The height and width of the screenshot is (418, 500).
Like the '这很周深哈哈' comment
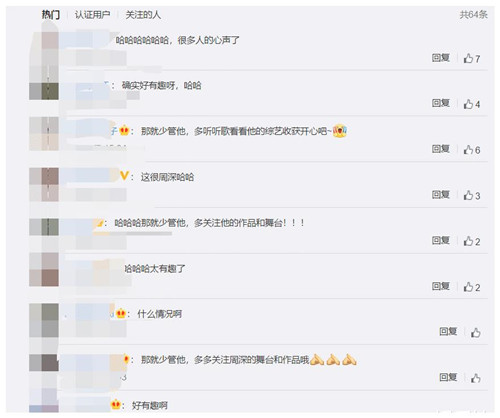click(471, 196)
